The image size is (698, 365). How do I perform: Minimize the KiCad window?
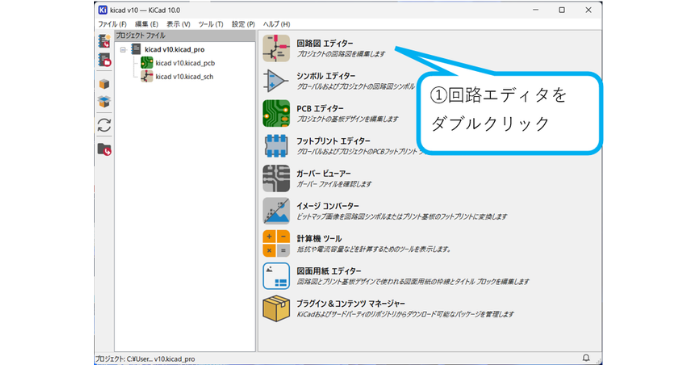tap(536, 10)
